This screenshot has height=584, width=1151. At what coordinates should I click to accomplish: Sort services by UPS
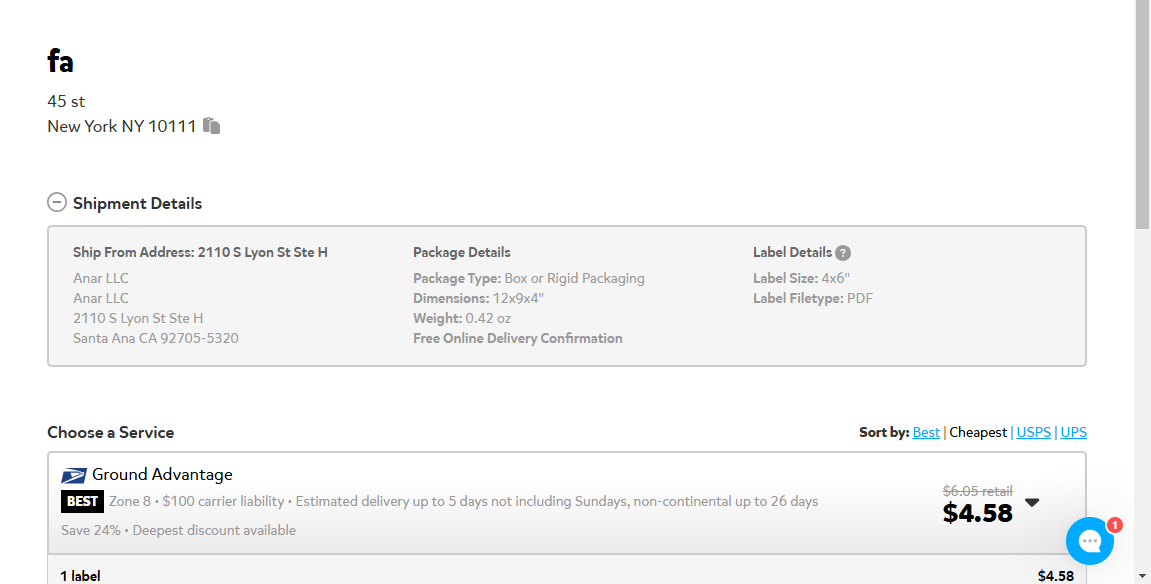1073,432
